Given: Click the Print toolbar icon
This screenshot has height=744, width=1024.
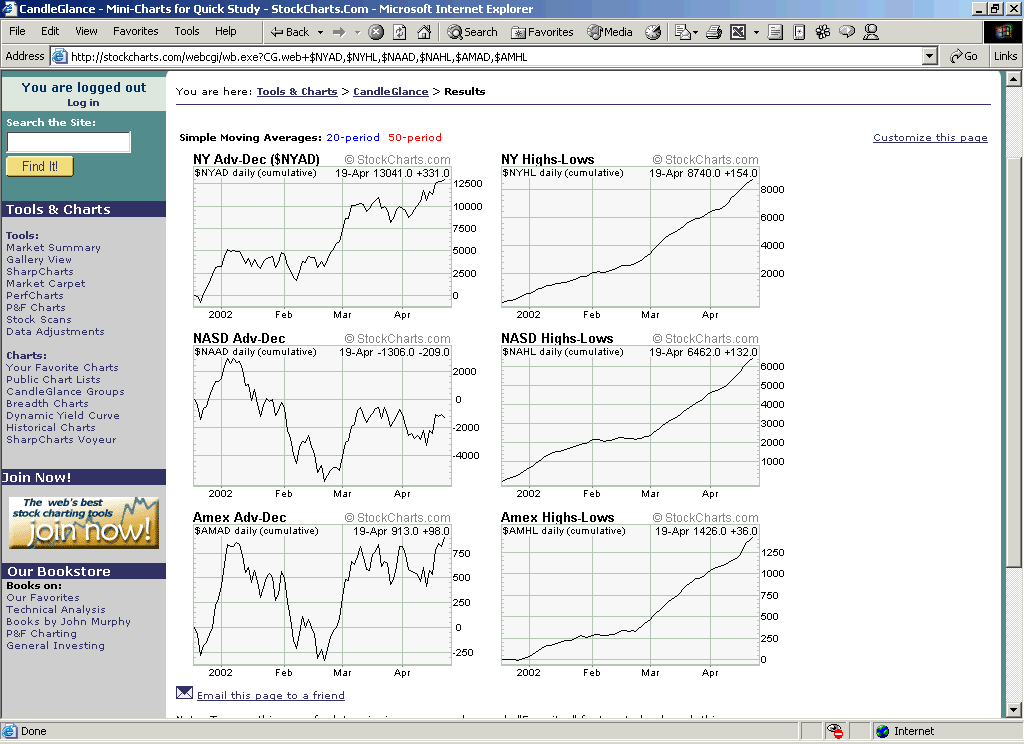Looking at the screenshot, I should coord(714,32).
